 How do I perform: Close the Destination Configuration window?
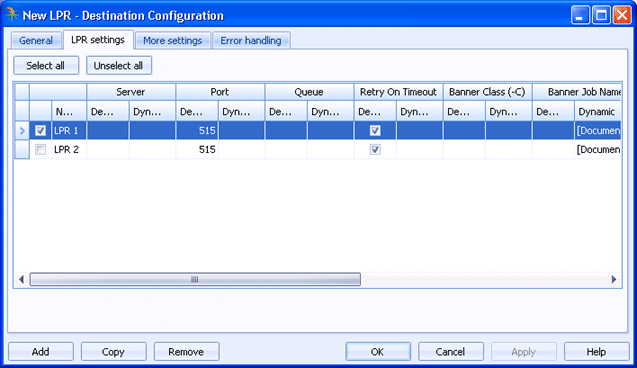click(622, 15)
